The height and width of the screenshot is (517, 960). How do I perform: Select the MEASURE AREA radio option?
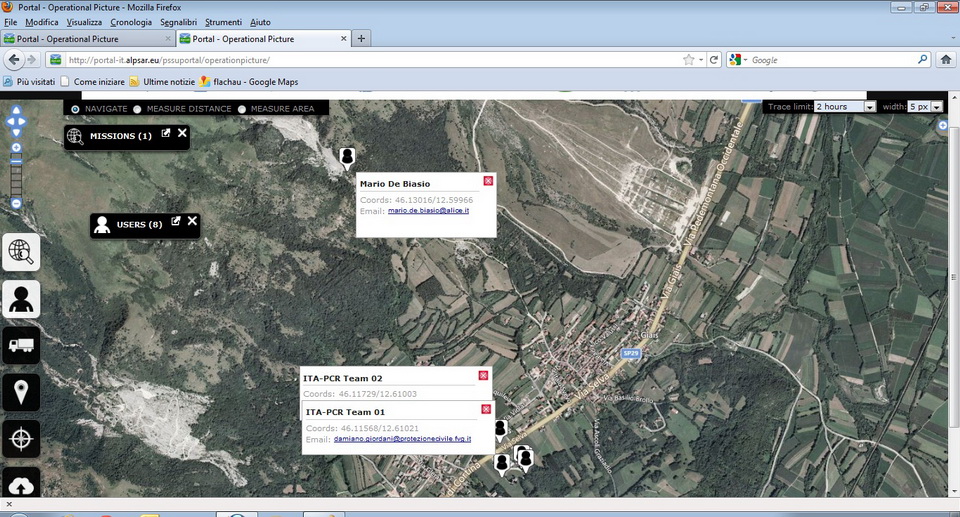(x=242, y=108)
